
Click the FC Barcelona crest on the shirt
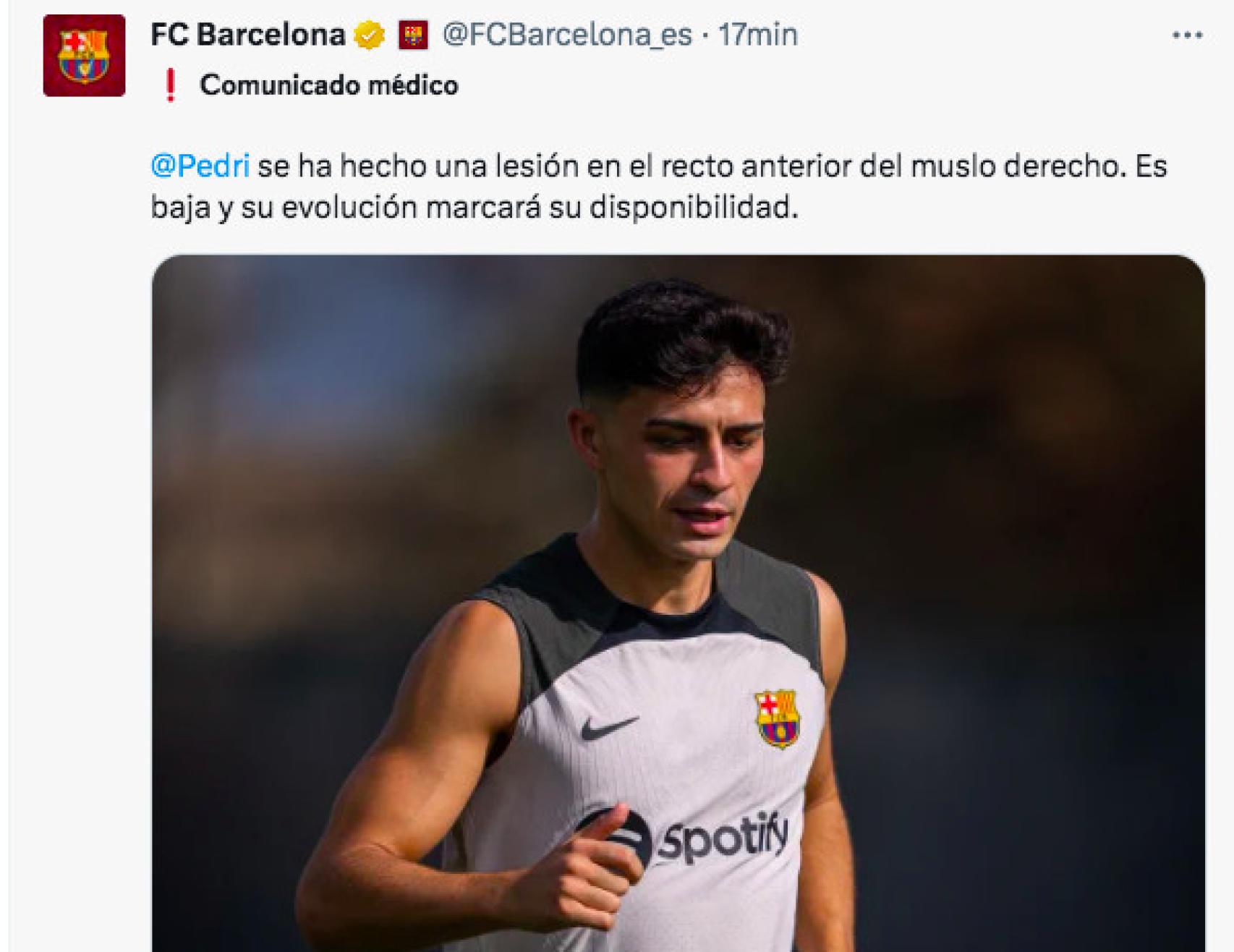[x=776, y=718]
